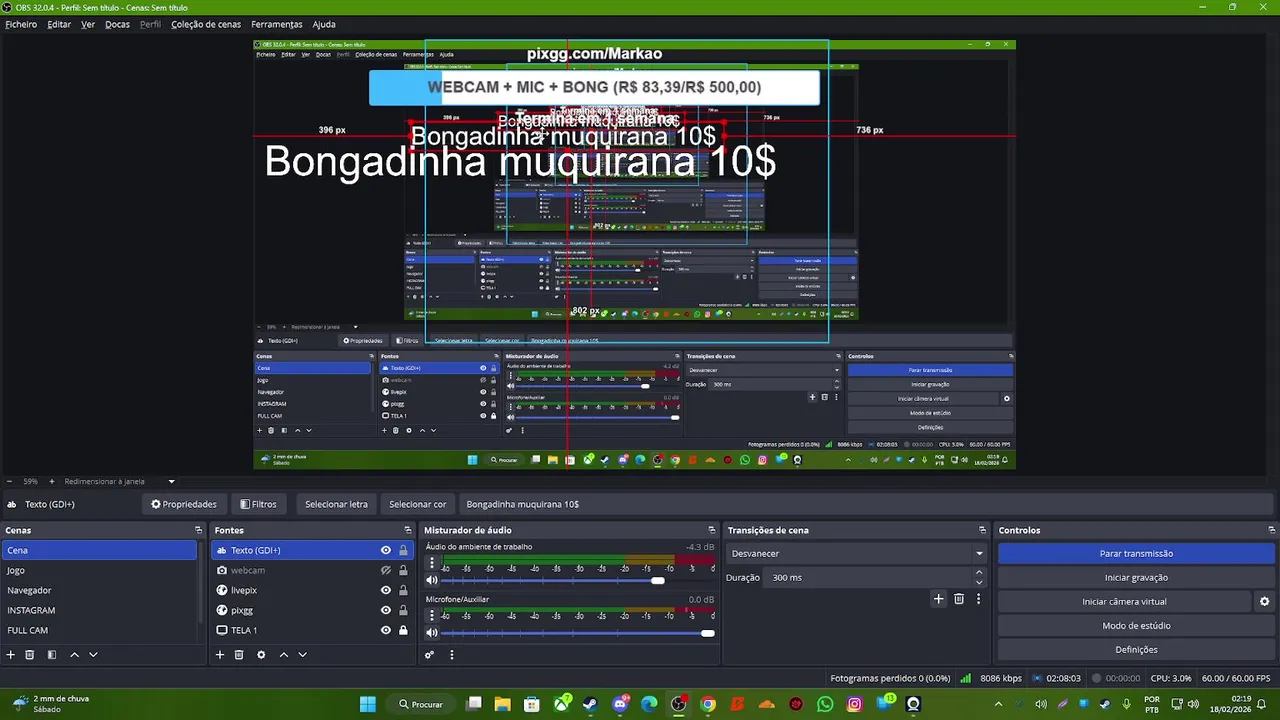Click Iniciar câmera virtual button

coord(1124,602)
